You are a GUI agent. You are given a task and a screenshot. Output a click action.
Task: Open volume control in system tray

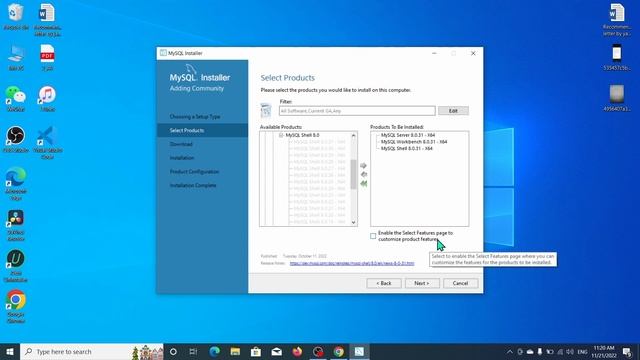(570, 351)
